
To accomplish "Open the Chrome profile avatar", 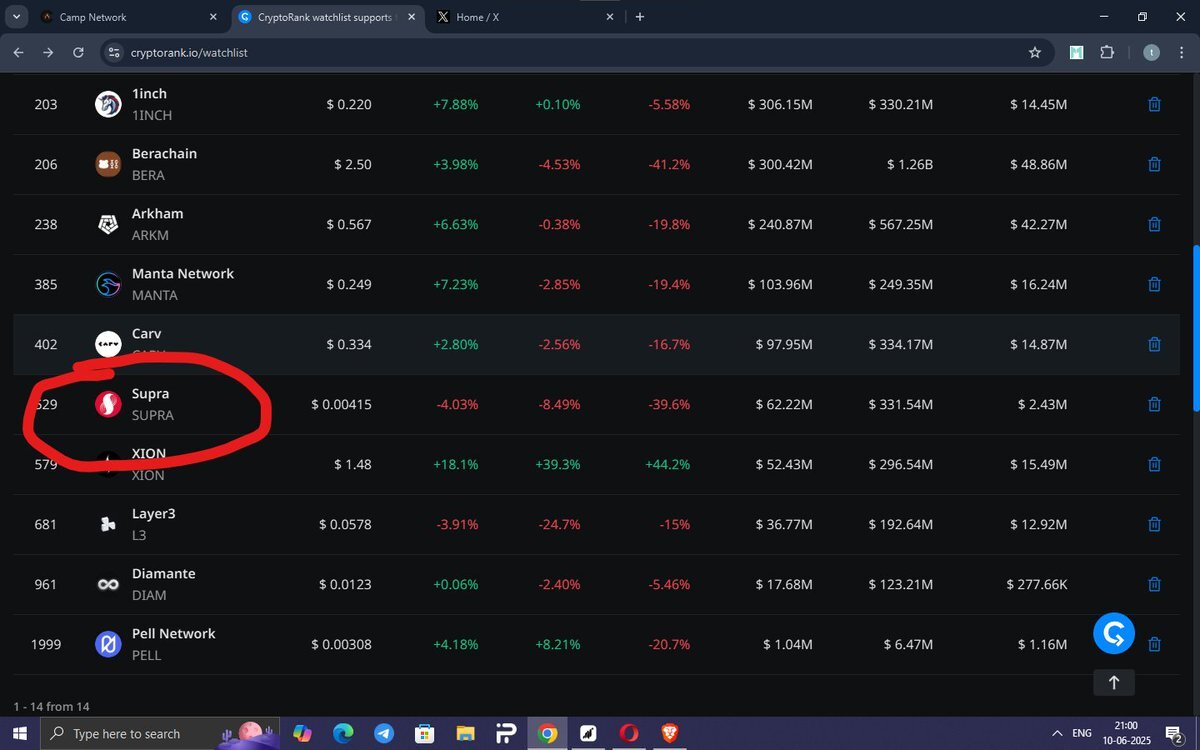I will pos(1151,52).
